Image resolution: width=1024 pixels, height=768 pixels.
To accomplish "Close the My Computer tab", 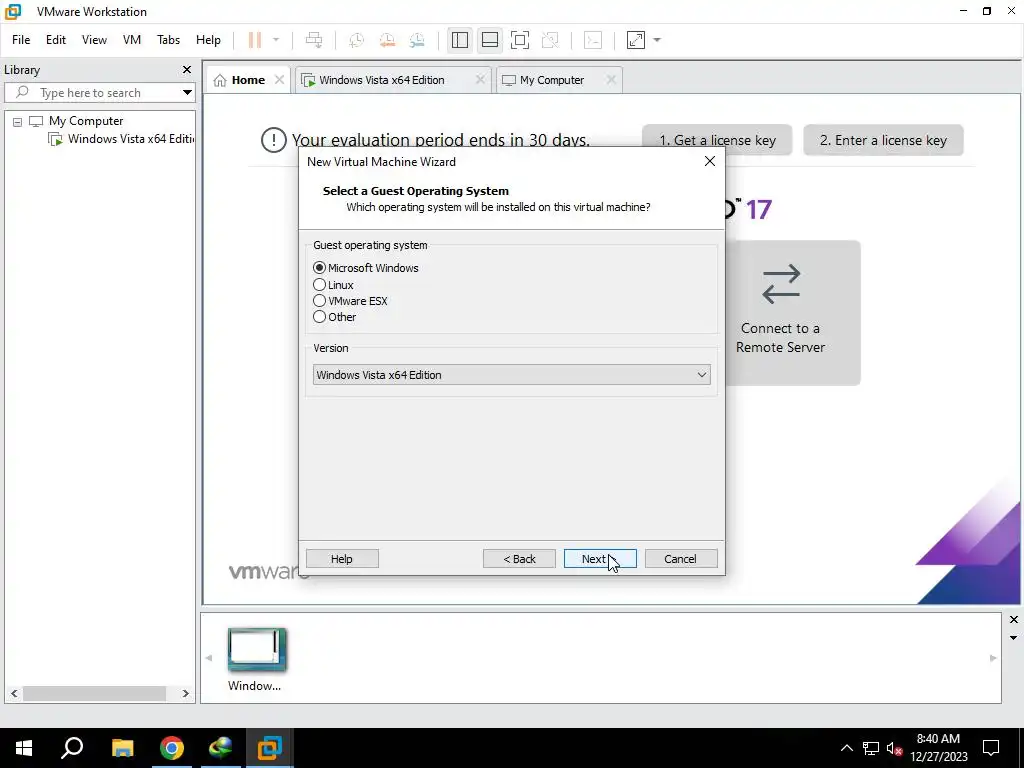I will click(611, 80).
